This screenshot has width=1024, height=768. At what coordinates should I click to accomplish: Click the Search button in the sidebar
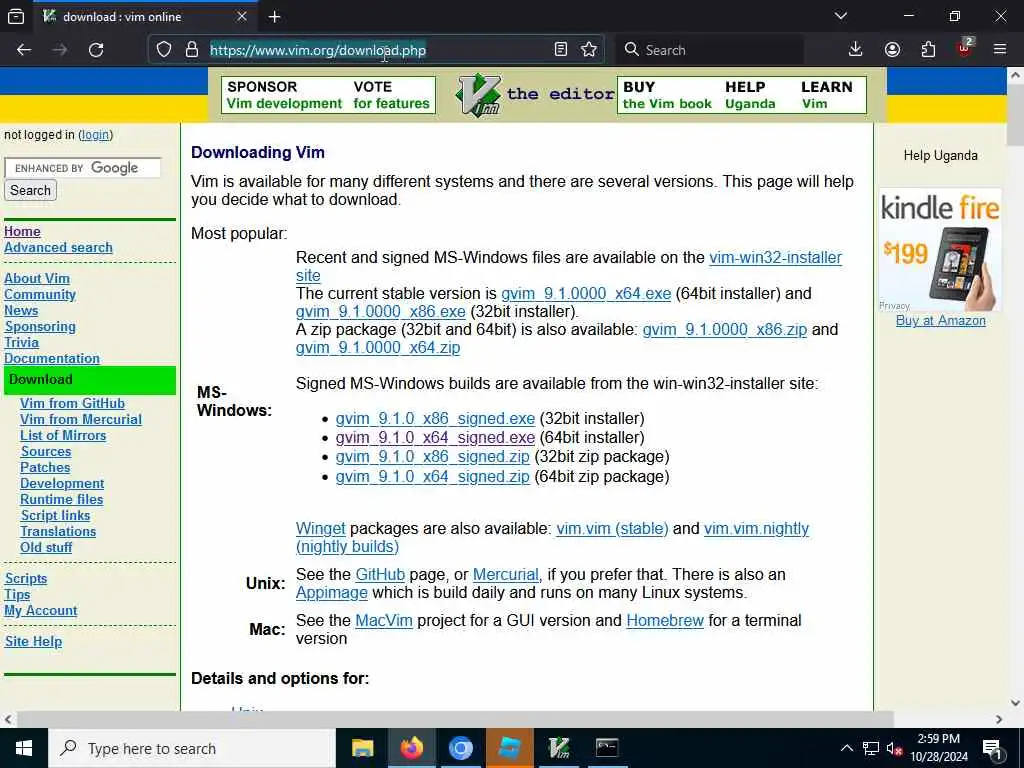point(30,190)
